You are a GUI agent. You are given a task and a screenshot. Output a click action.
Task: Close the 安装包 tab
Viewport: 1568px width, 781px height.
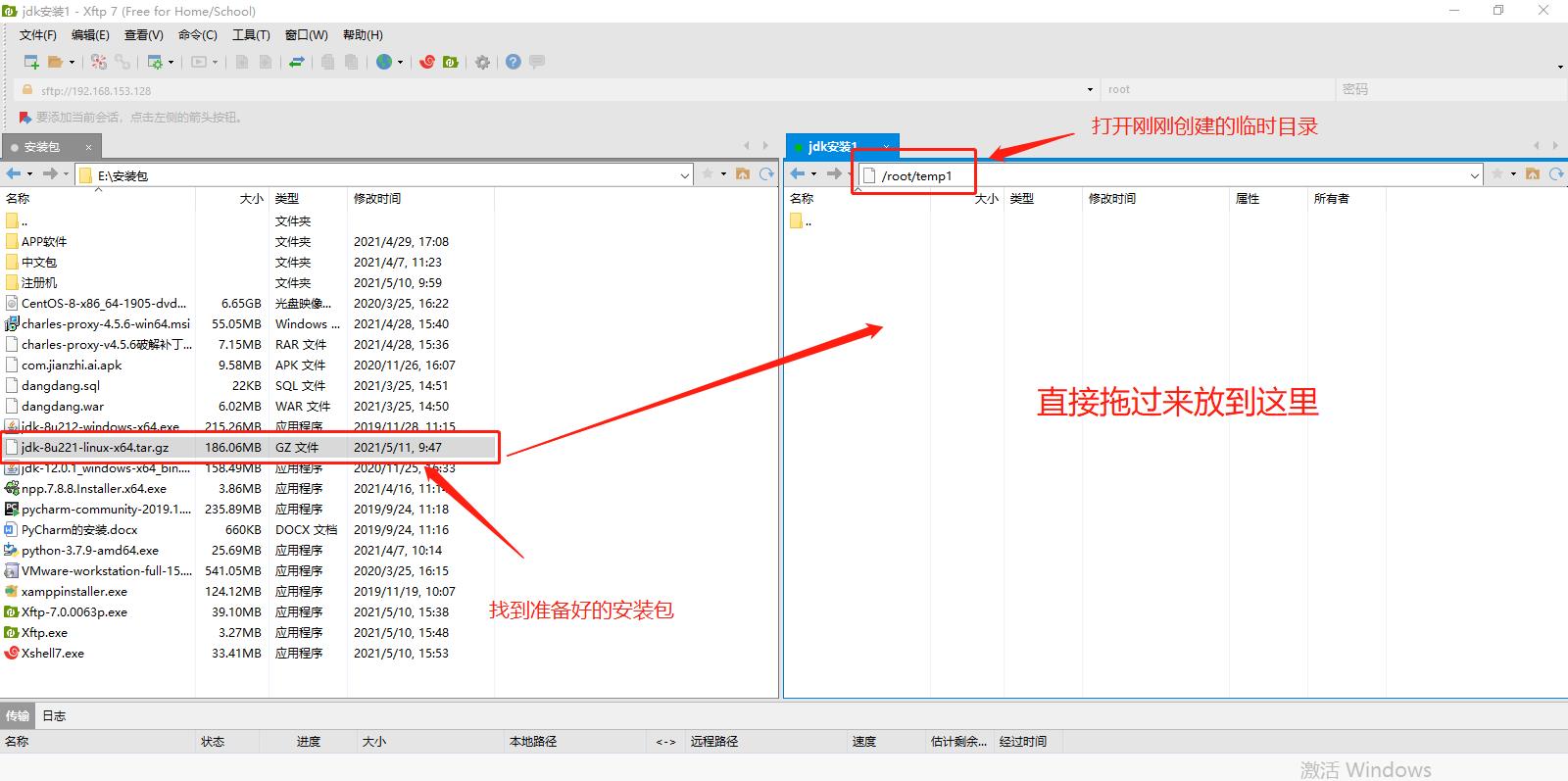[88, 147]
